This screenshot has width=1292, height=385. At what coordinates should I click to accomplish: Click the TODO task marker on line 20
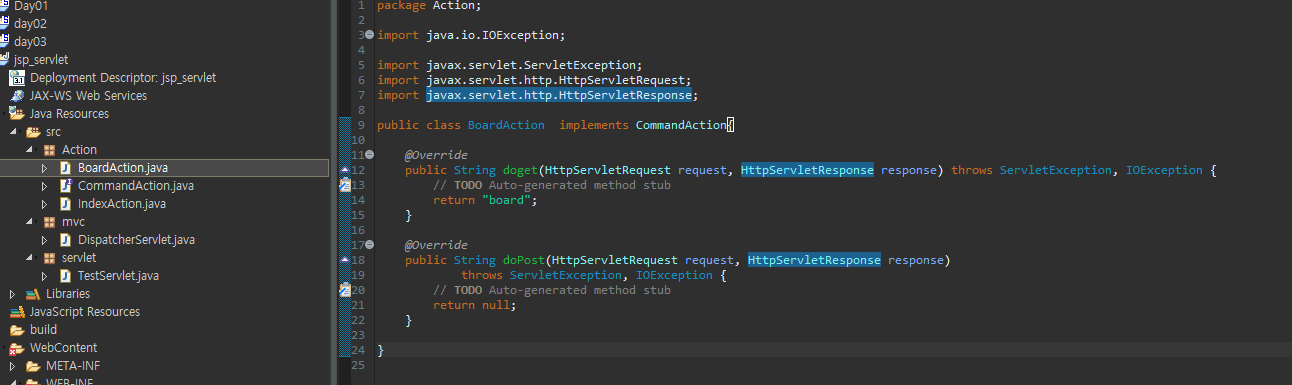coord(345,290)
